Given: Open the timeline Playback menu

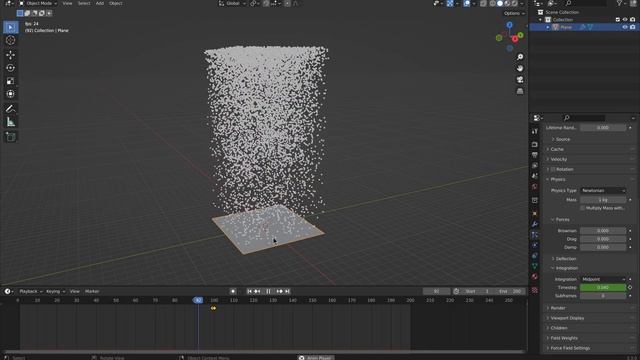Looking at the screenshot, I should (31, 291).
